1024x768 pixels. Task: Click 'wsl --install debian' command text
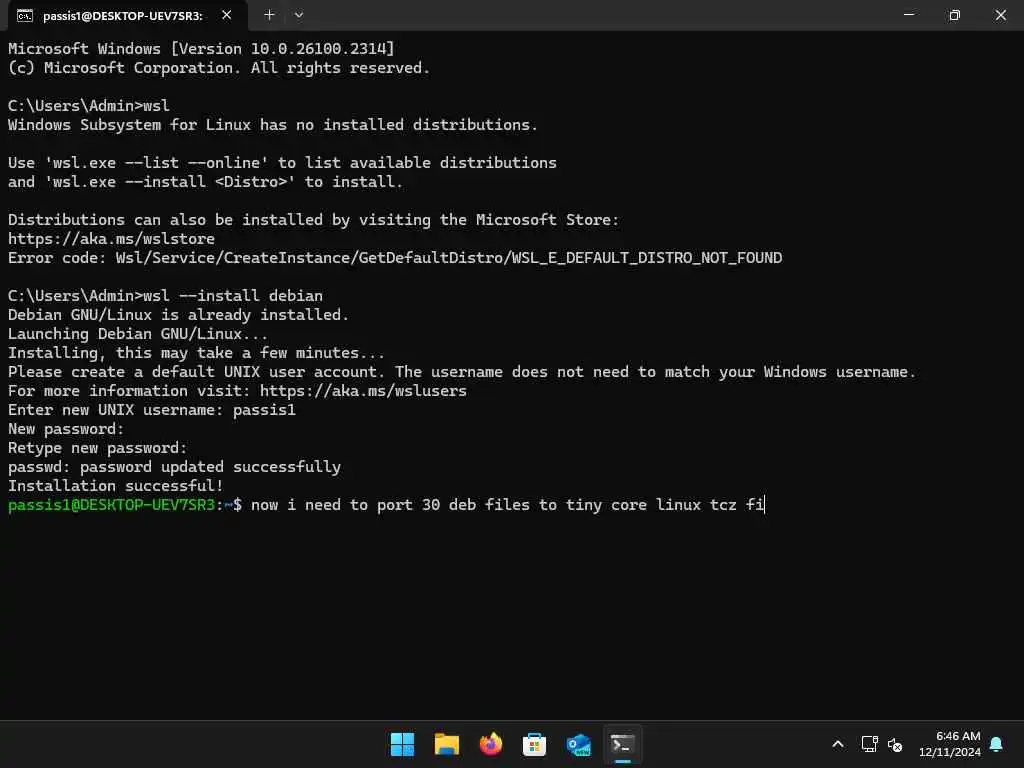click(233, 296)
